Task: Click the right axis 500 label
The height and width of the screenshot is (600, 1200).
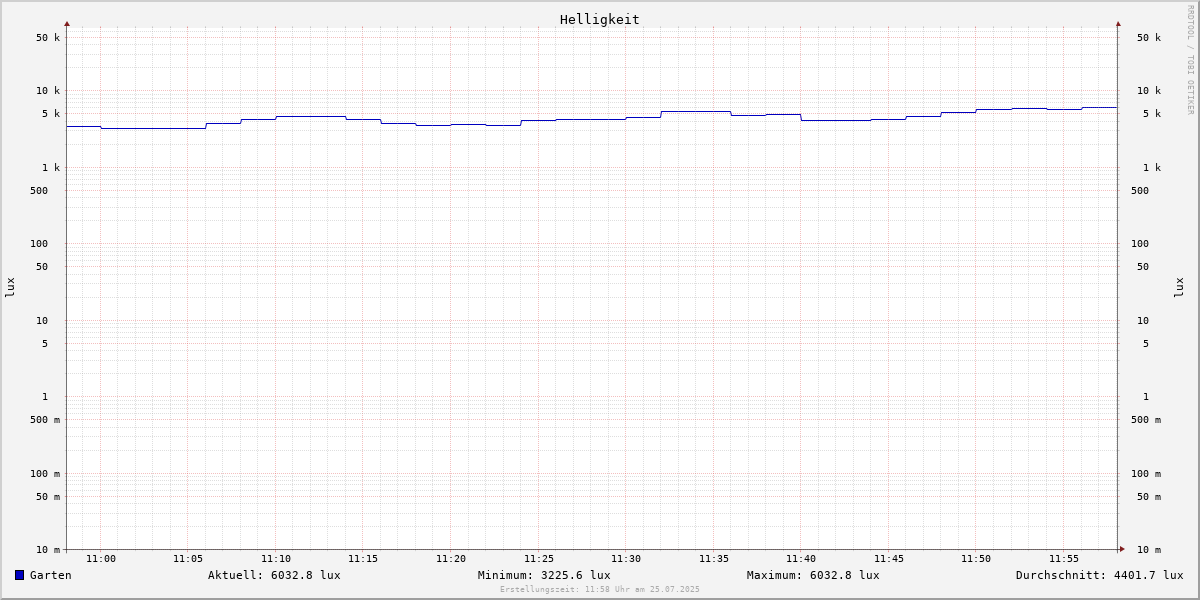Action: 1140,191
